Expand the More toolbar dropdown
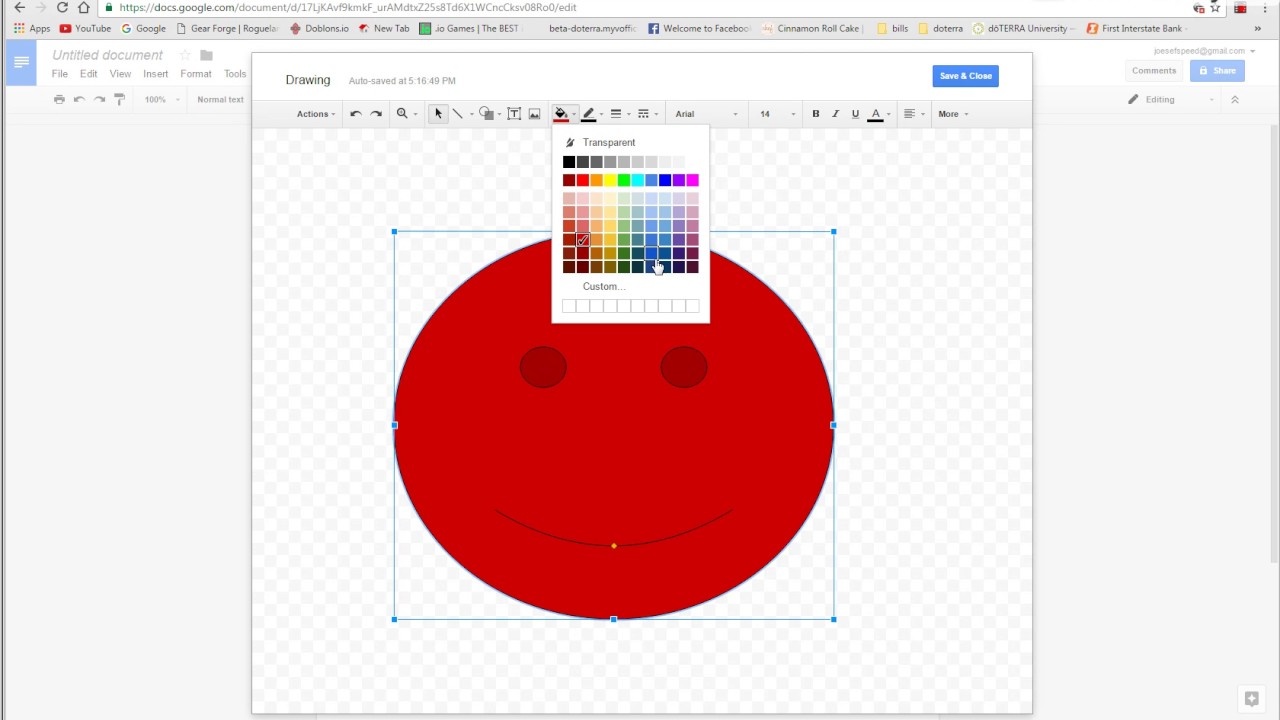The width and height of the screenshot is (1280, 720). pos(953,114)
